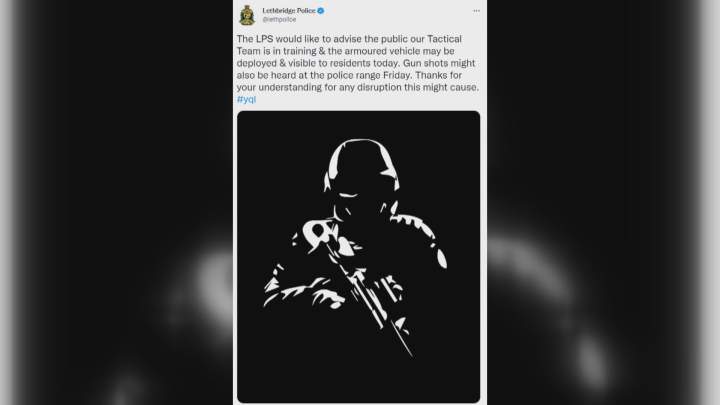Open the three-dot more options menu
The width and height of the screenshot is (720, 405).
476,11
